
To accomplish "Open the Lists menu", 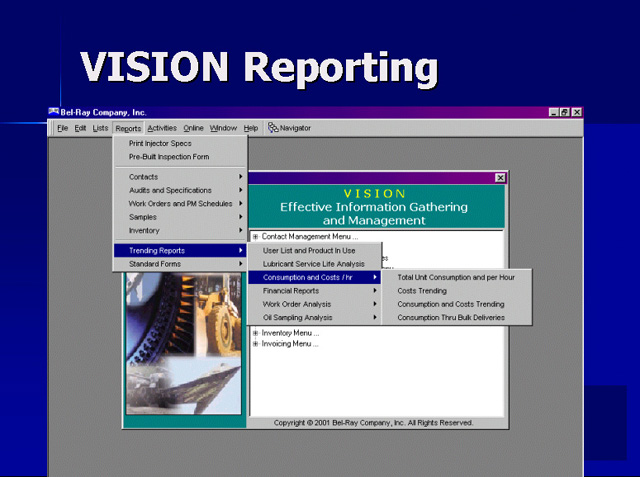I will 100,128.
